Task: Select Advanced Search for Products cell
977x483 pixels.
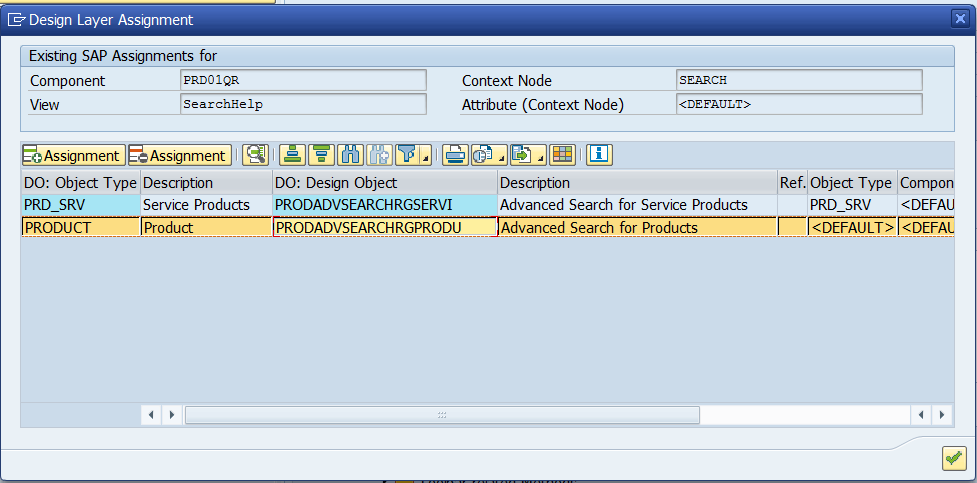Action: pos(637,227)
